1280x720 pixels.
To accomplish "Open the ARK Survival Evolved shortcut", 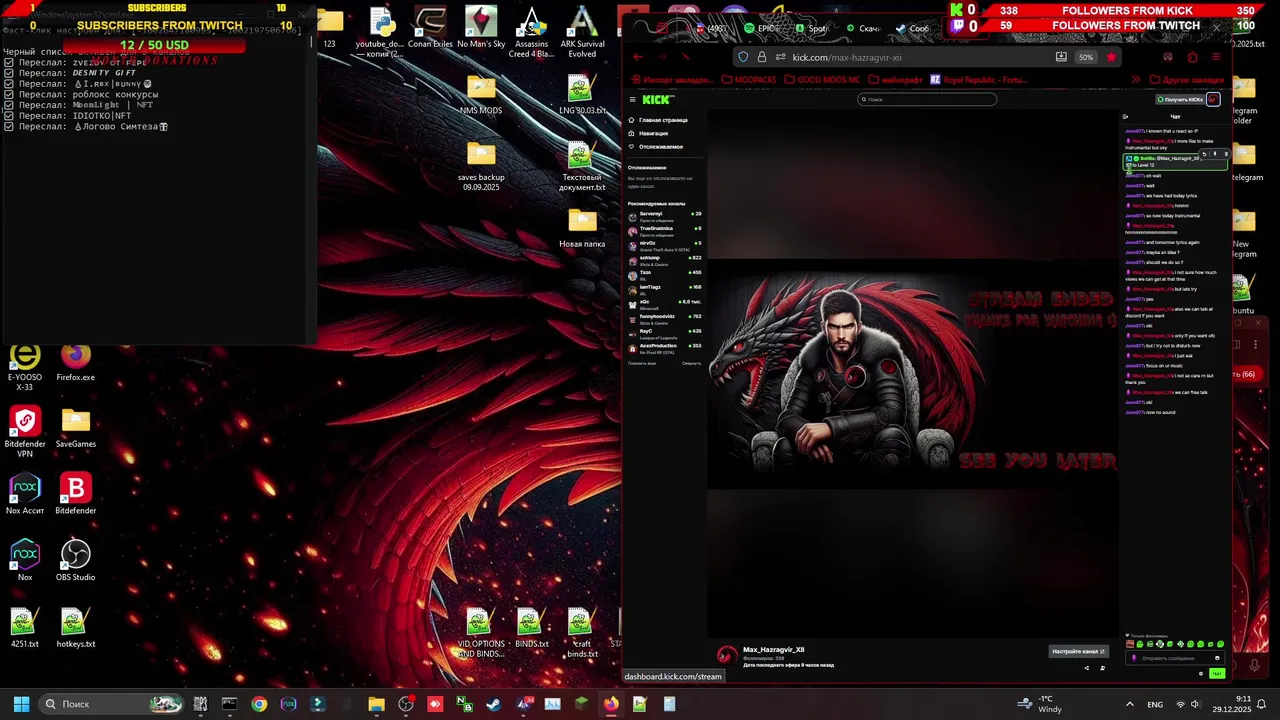I will pyautogui.click(x=582, y=32).
